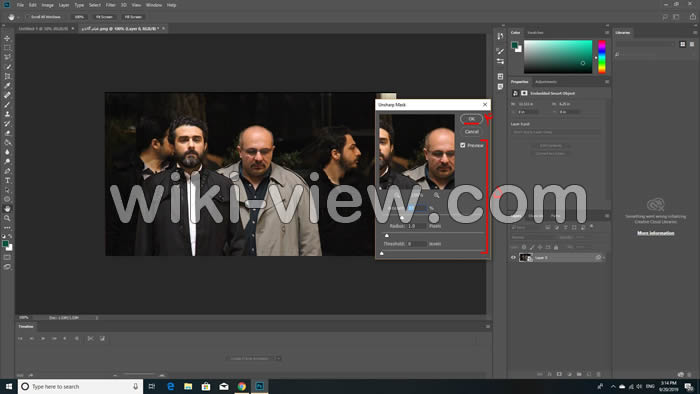Open File Explorer from the taskbar
Screen dimensions: 700x394
[188, 386]
